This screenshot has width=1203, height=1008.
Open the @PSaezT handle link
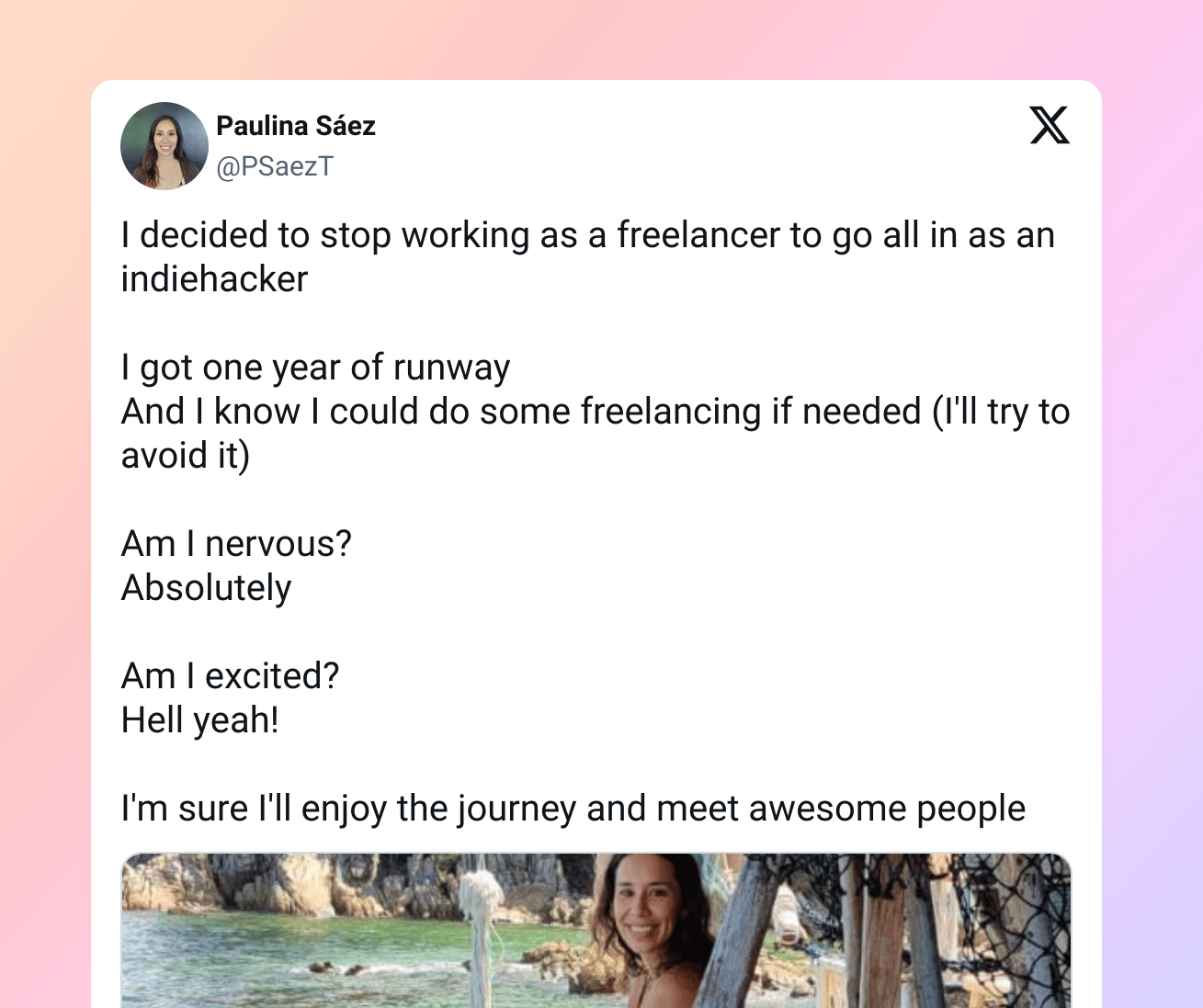coord(275,166)
